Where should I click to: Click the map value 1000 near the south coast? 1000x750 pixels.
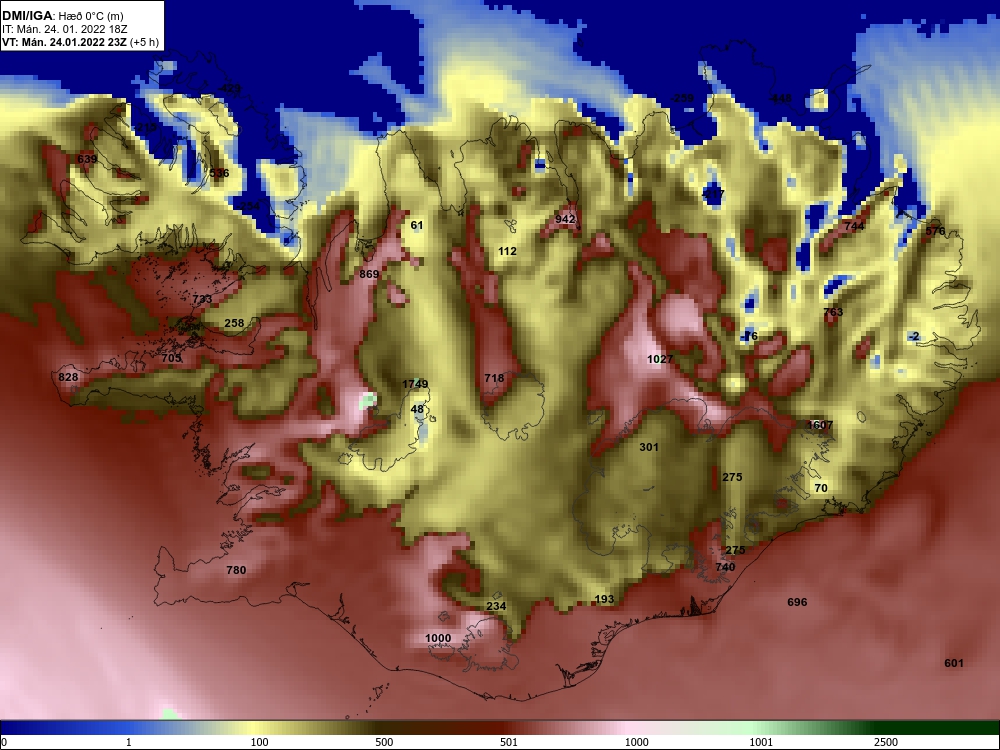[x=438, y=638]
